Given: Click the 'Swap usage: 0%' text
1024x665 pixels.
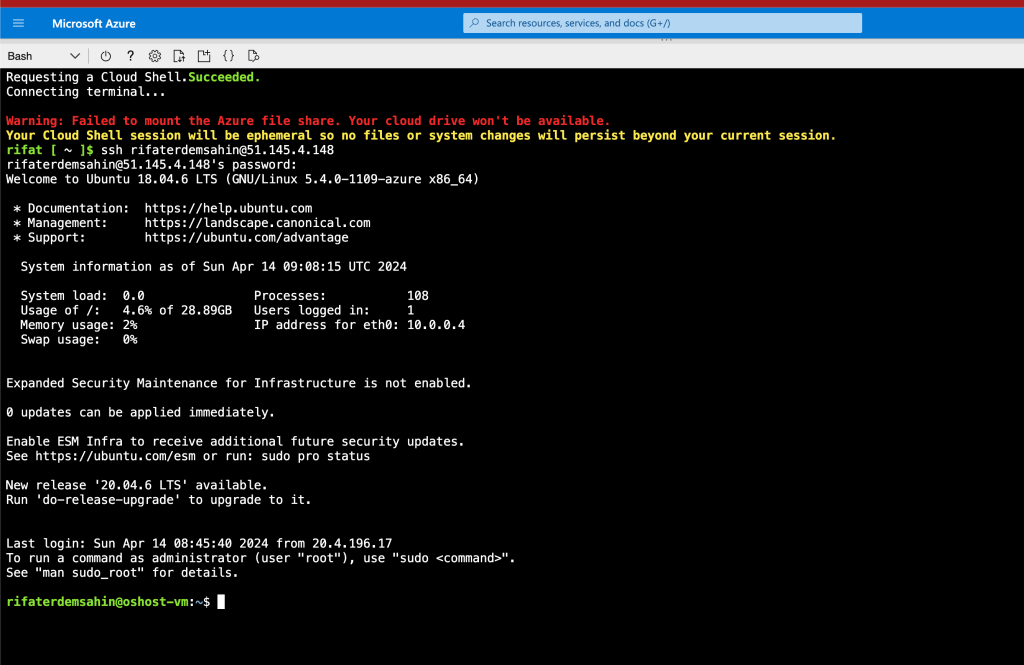Looking at the screenshot, I should point(78,340).
